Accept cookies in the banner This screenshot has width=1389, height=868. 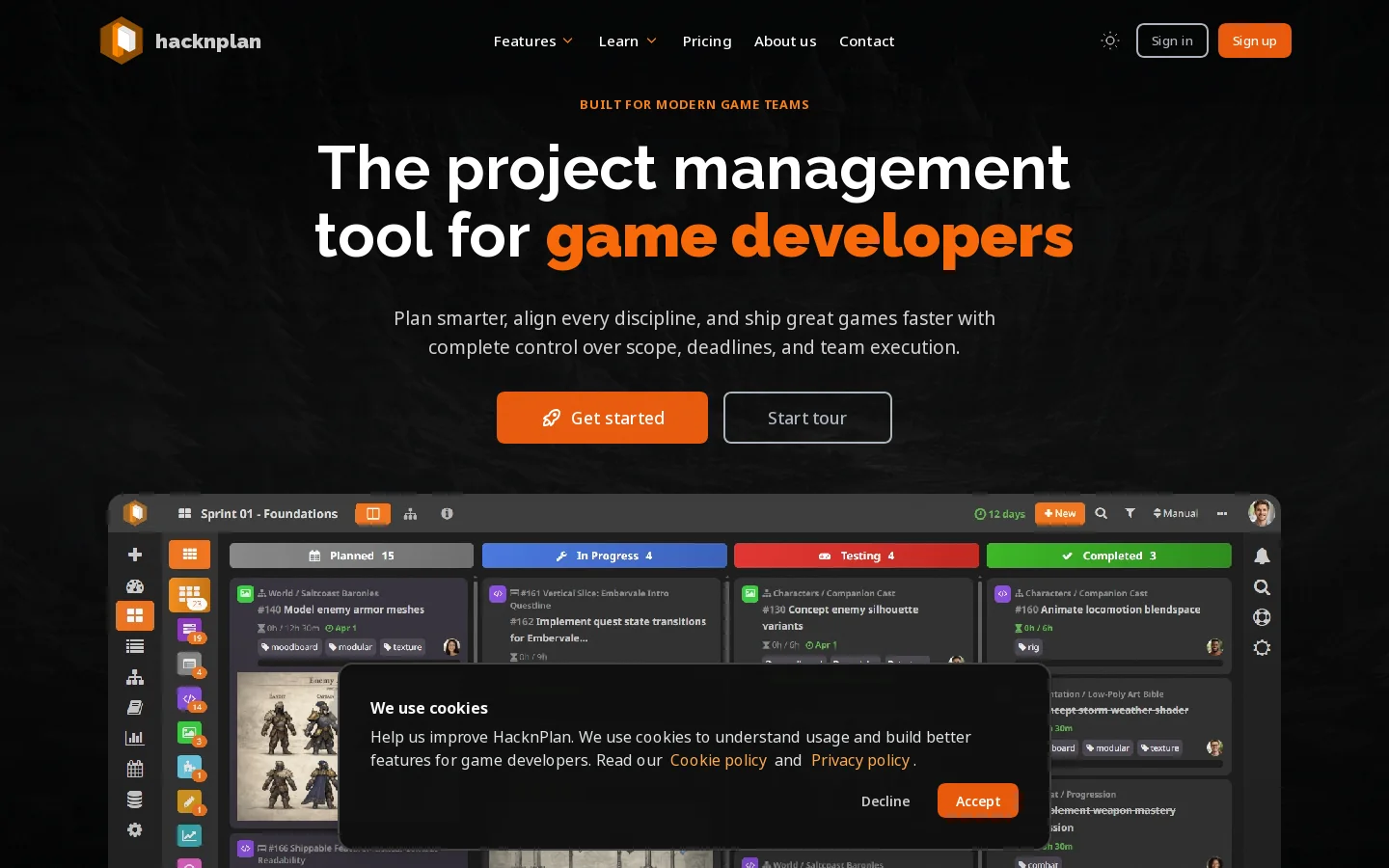pos(977,800)
